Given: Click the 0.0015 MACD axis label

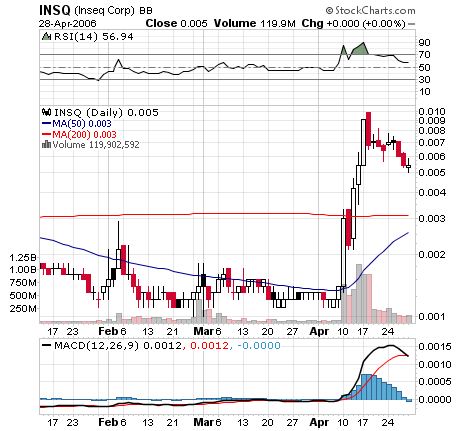Looking at the screenshot, I should [x=435, y=347].
